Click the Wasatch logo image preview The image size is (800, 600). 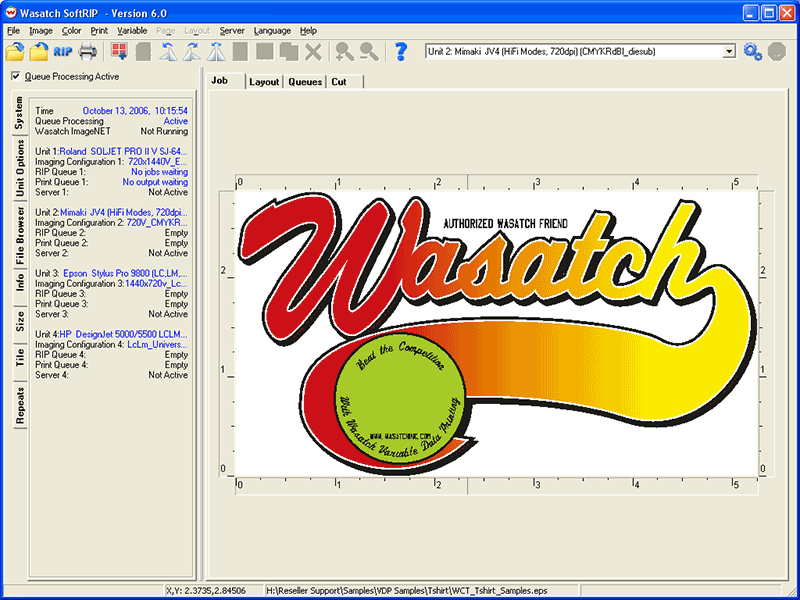click(x=497, y=334)
